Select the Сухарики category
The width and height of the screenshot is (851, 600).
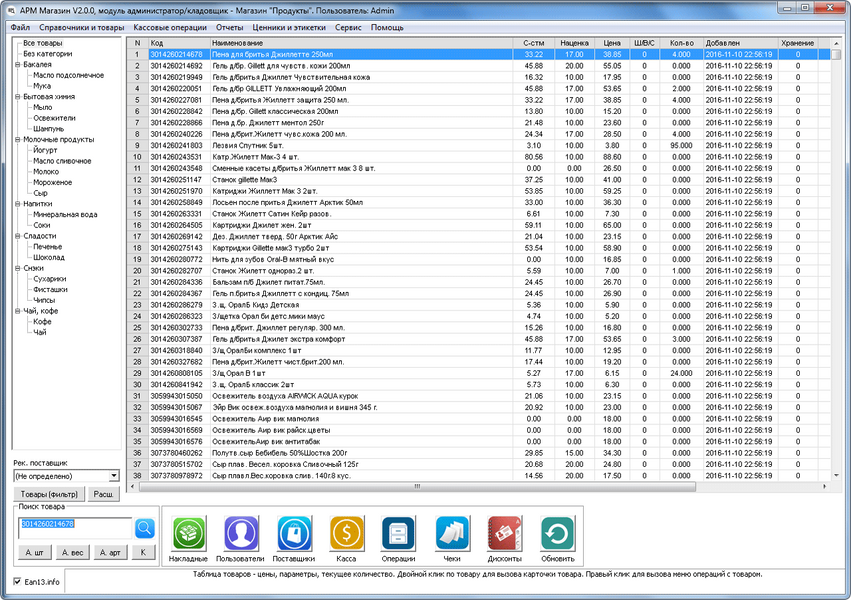click(49, 279)
